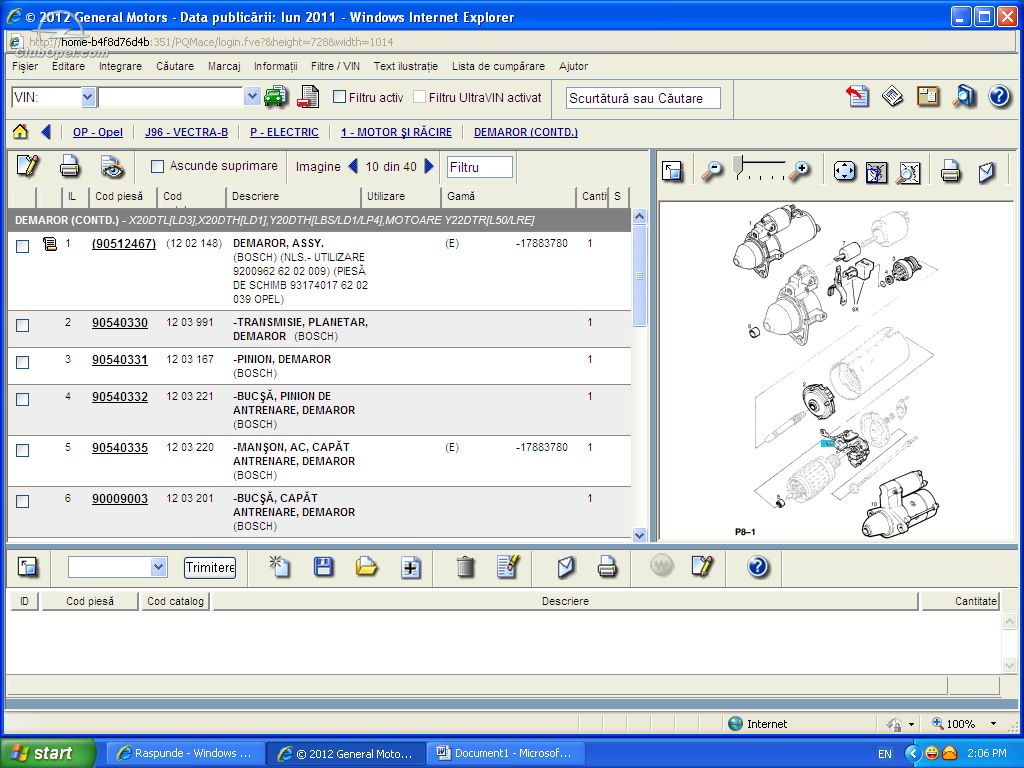Screen dimensions: 1024x768
Task: Click the EN language indicator in tray
Action: 884,754
